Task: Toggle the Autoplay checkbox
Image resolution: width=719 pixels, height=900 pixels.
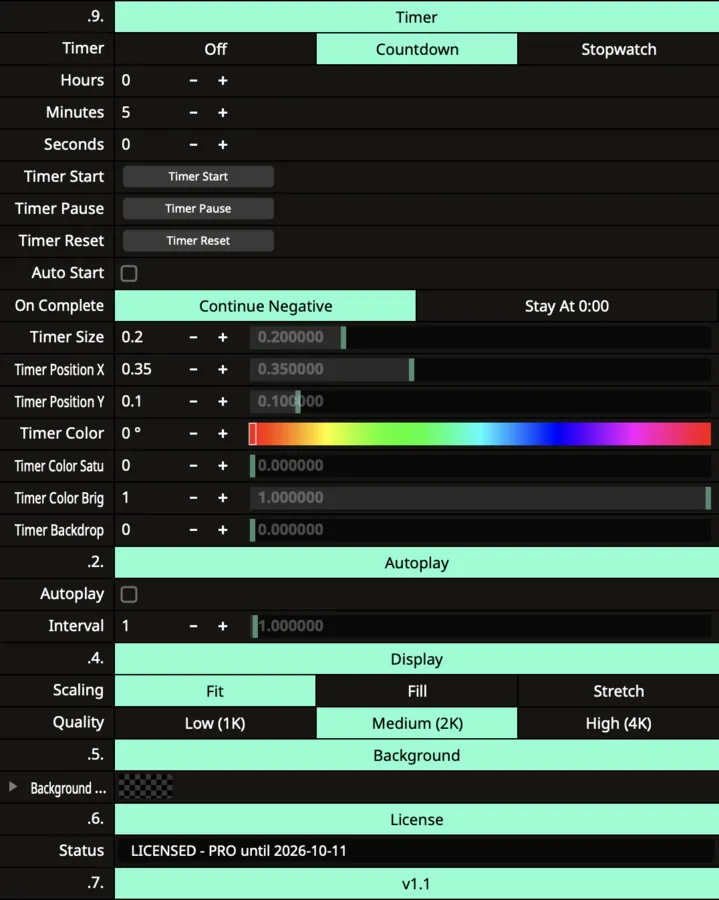Action: (x=129, y=594)
